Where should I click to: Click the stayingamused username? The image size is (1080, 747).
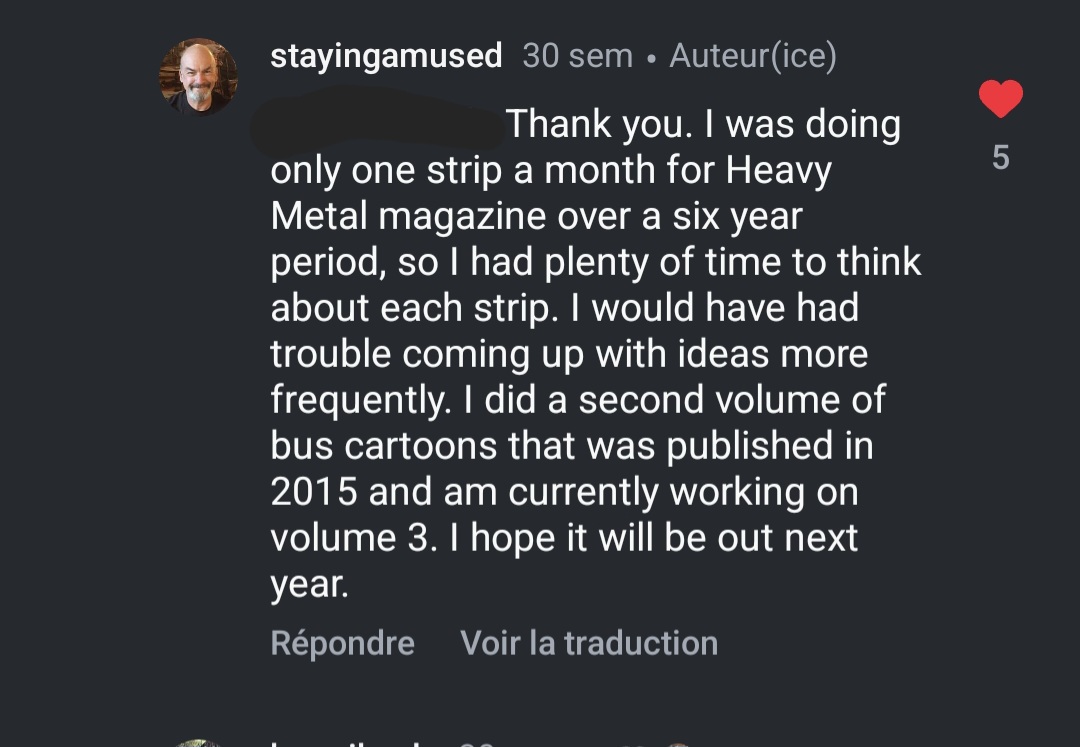386,56
